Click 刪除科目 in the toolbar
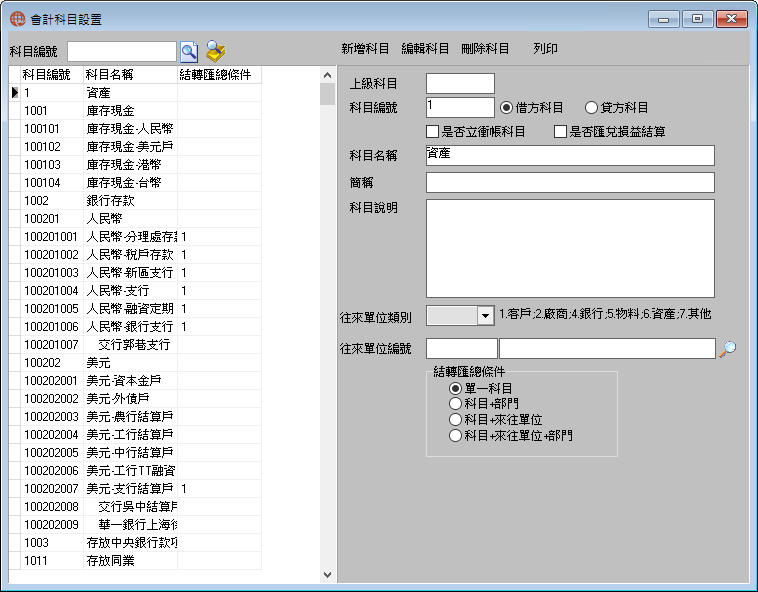 click(485, 49)
